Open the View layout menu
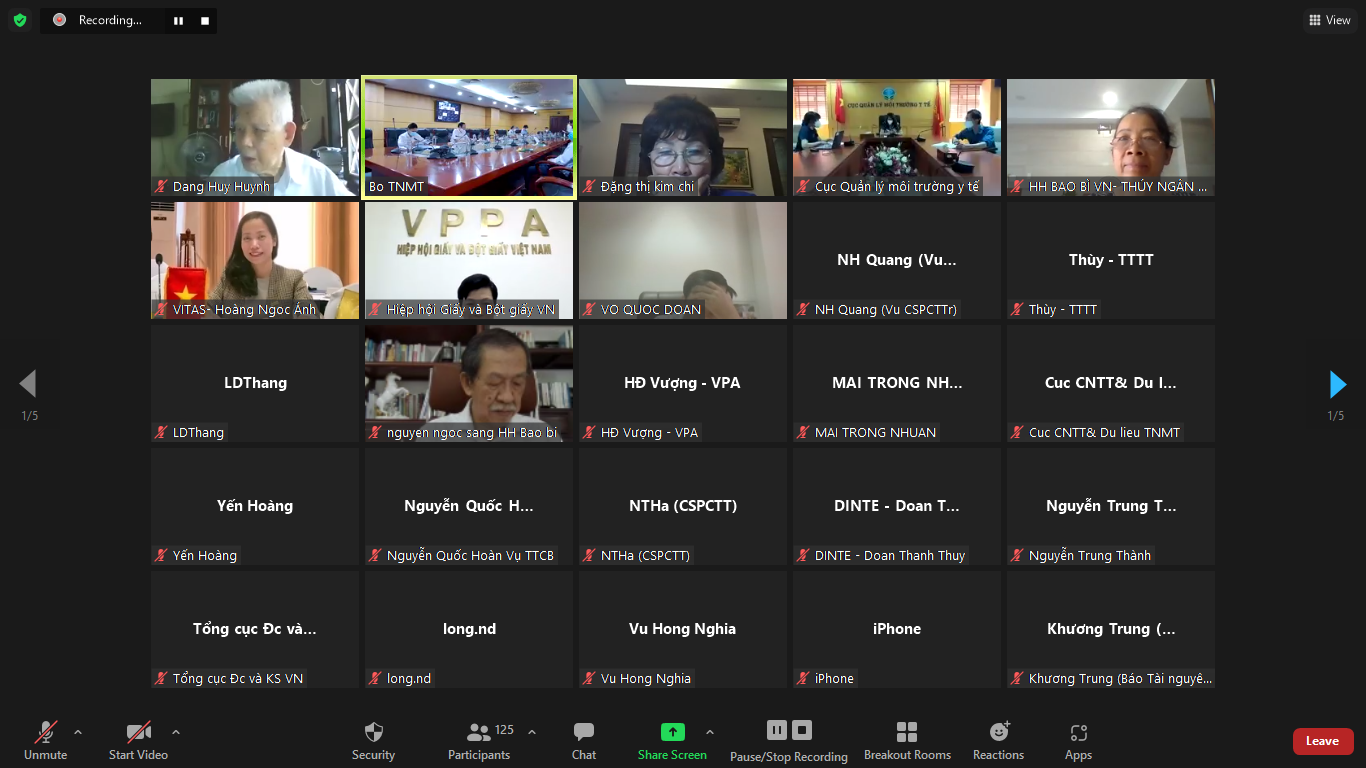Screen dimensions: 1366x768 [1329, 20]
